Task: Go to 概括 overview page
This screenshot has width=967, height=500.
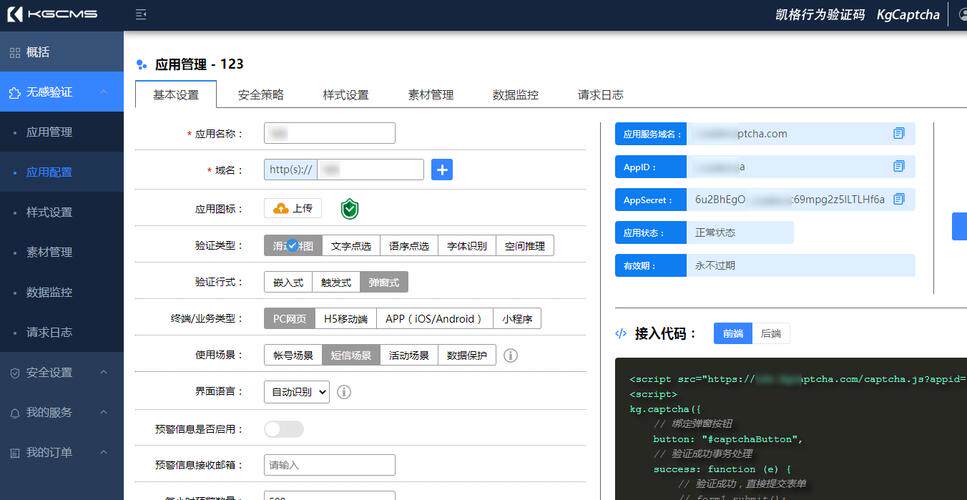Action: 62,52
